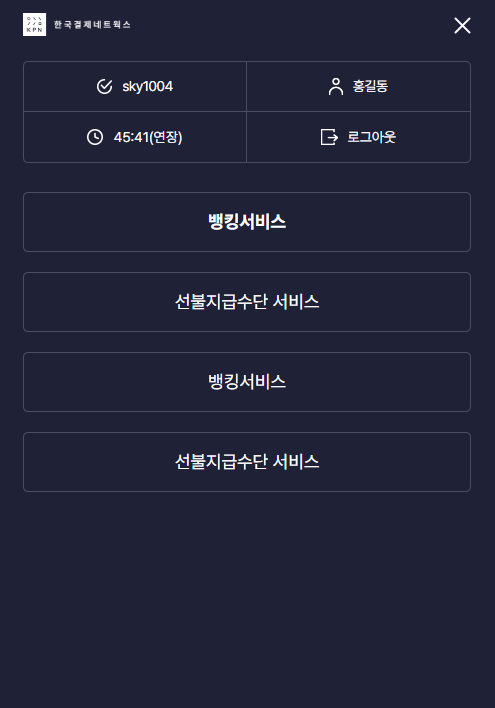Select the cell containing the logout option
Screen dimensions: 495x708
point(359,137)
